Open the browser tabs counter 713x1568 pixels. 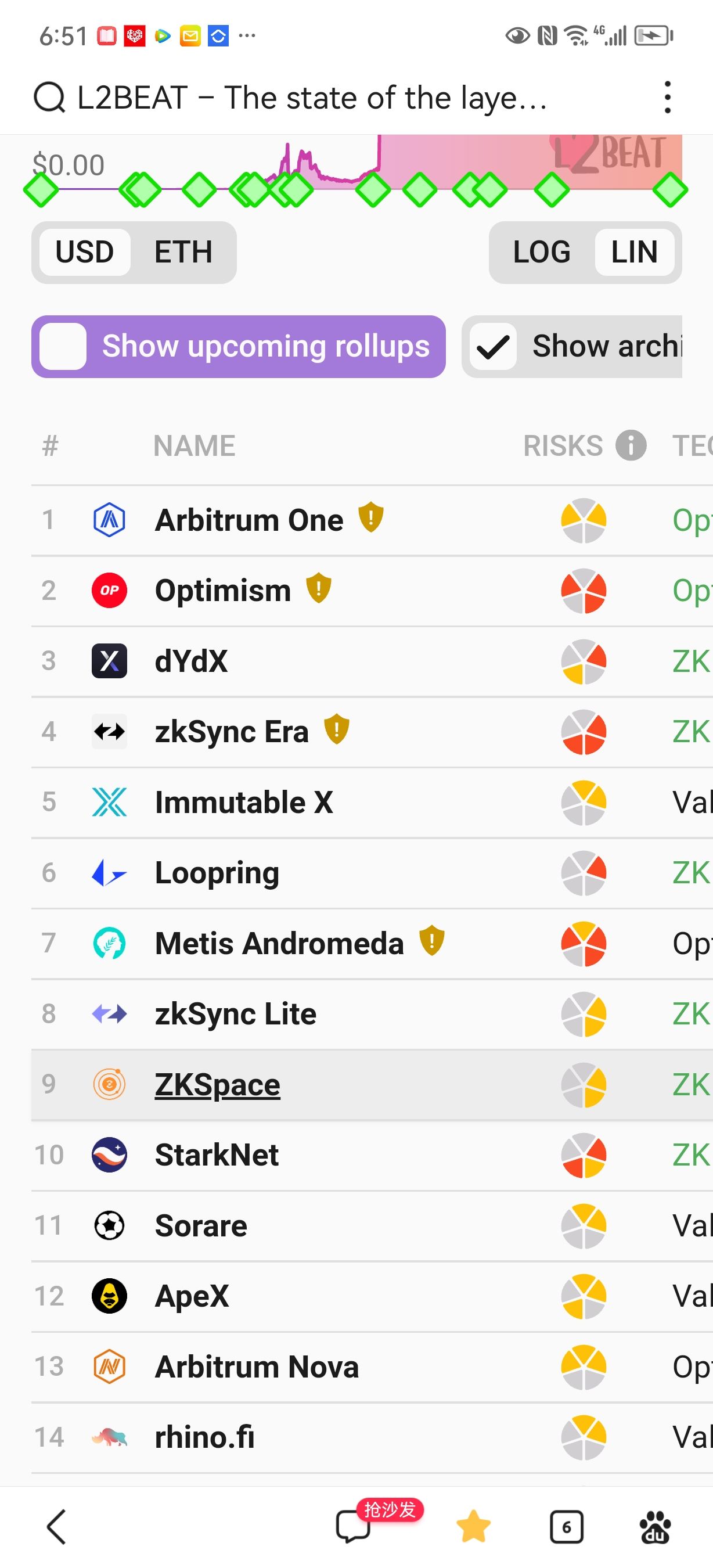[x=566, y=1527]
